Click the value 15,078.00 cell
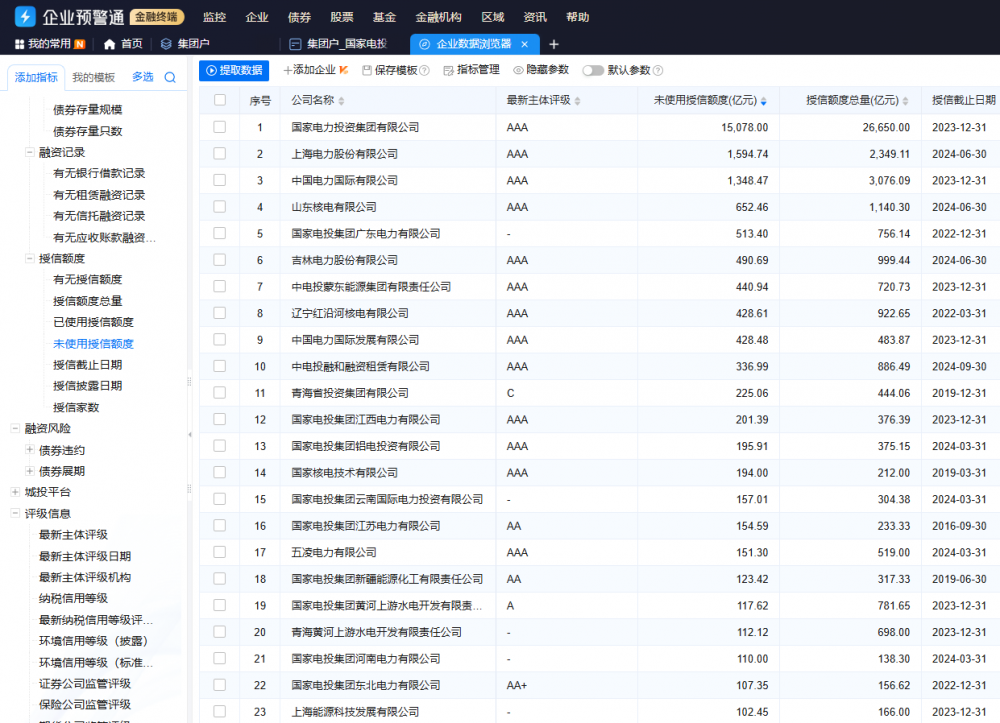The height and width of the screenshot is (723, 1000). (x=744, y=128)
